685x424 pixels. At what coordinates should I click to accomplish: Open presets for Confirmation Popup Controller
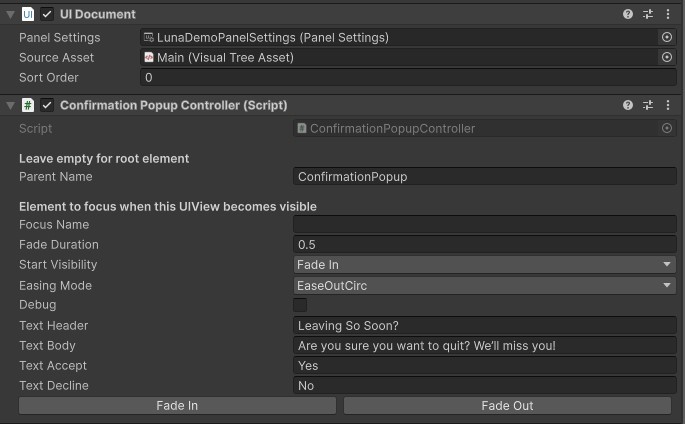pyautogui.click(x=648, y=105)
